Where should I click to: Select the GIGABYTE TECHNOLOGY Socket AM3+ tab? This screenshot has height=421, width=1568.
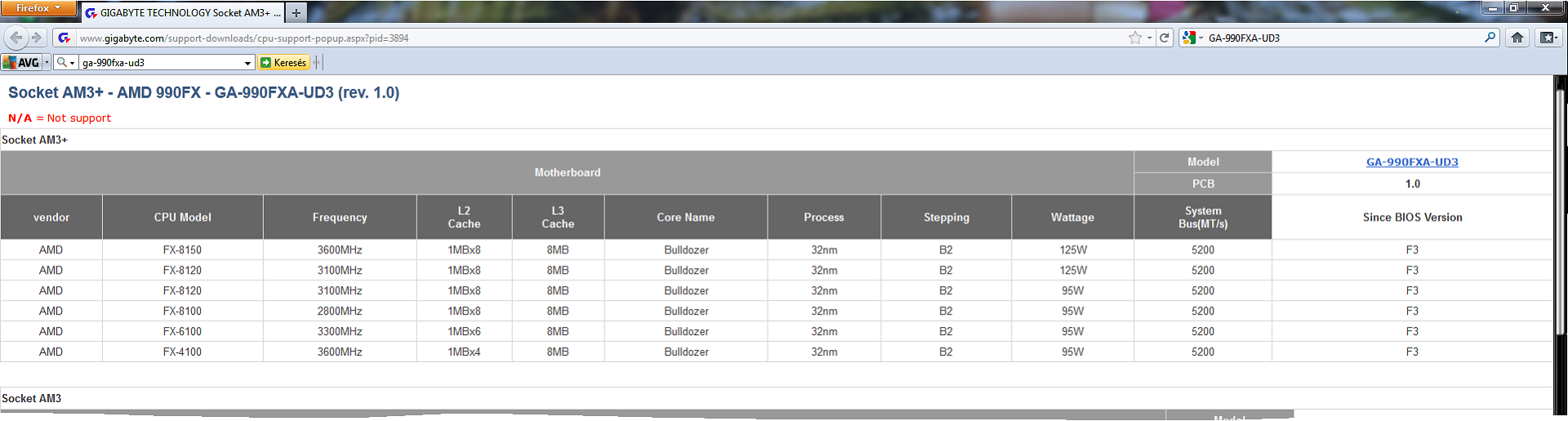(183, 13)
